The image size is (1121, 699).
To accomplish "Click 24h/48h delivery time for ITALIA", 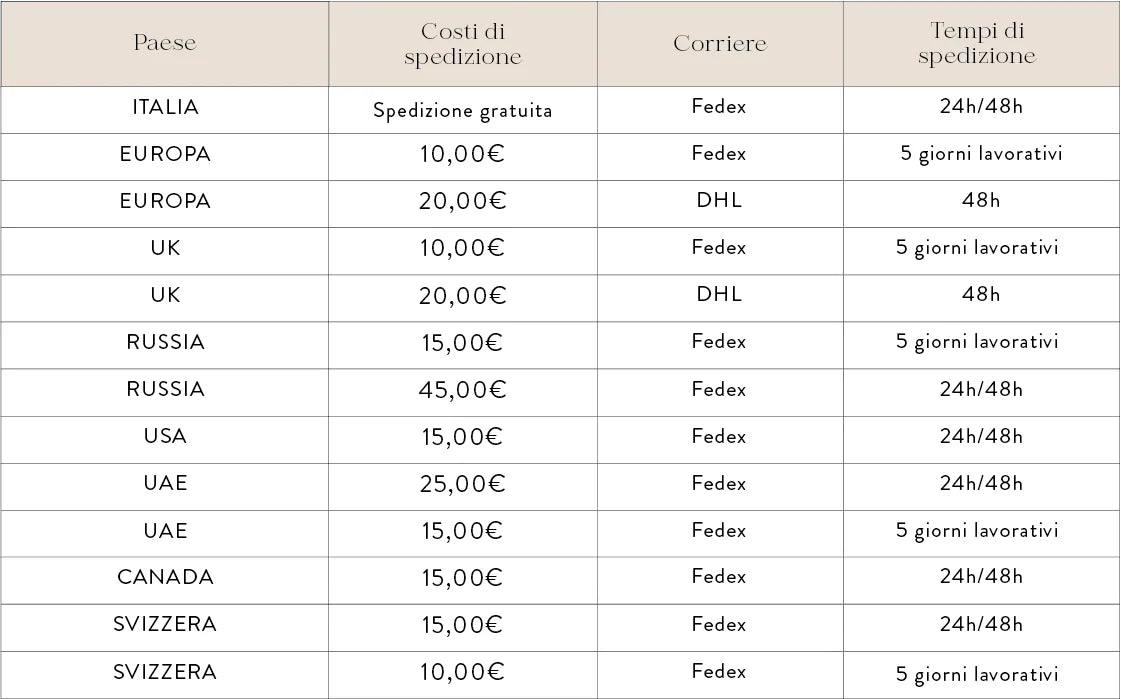I will (981, 107).
